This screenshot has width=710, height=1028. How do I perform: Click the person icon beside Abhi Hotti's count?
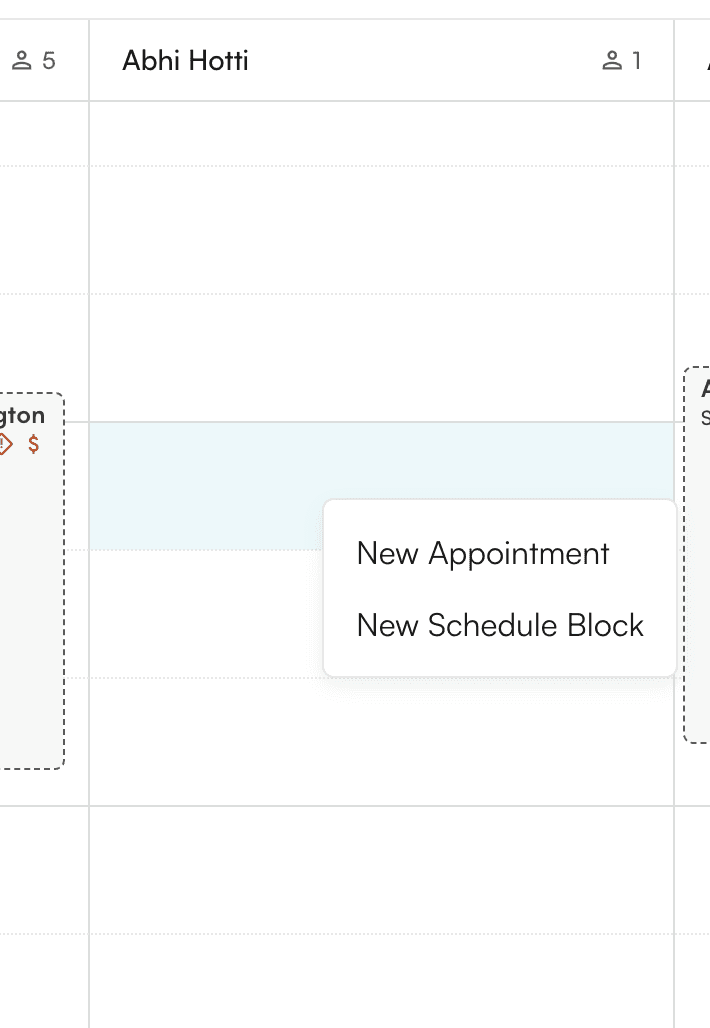610,59
